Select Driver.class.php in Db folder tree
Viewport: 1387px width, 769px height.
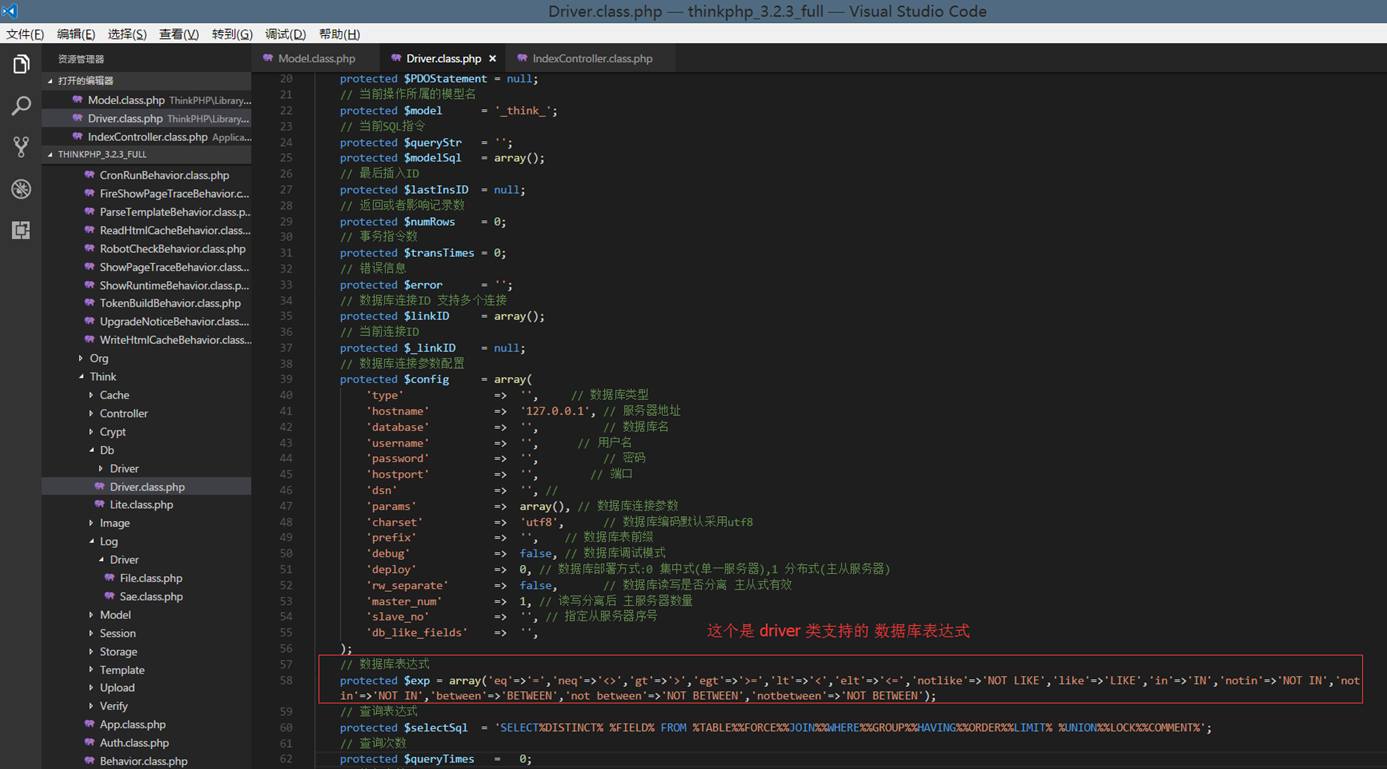point(147,487)
